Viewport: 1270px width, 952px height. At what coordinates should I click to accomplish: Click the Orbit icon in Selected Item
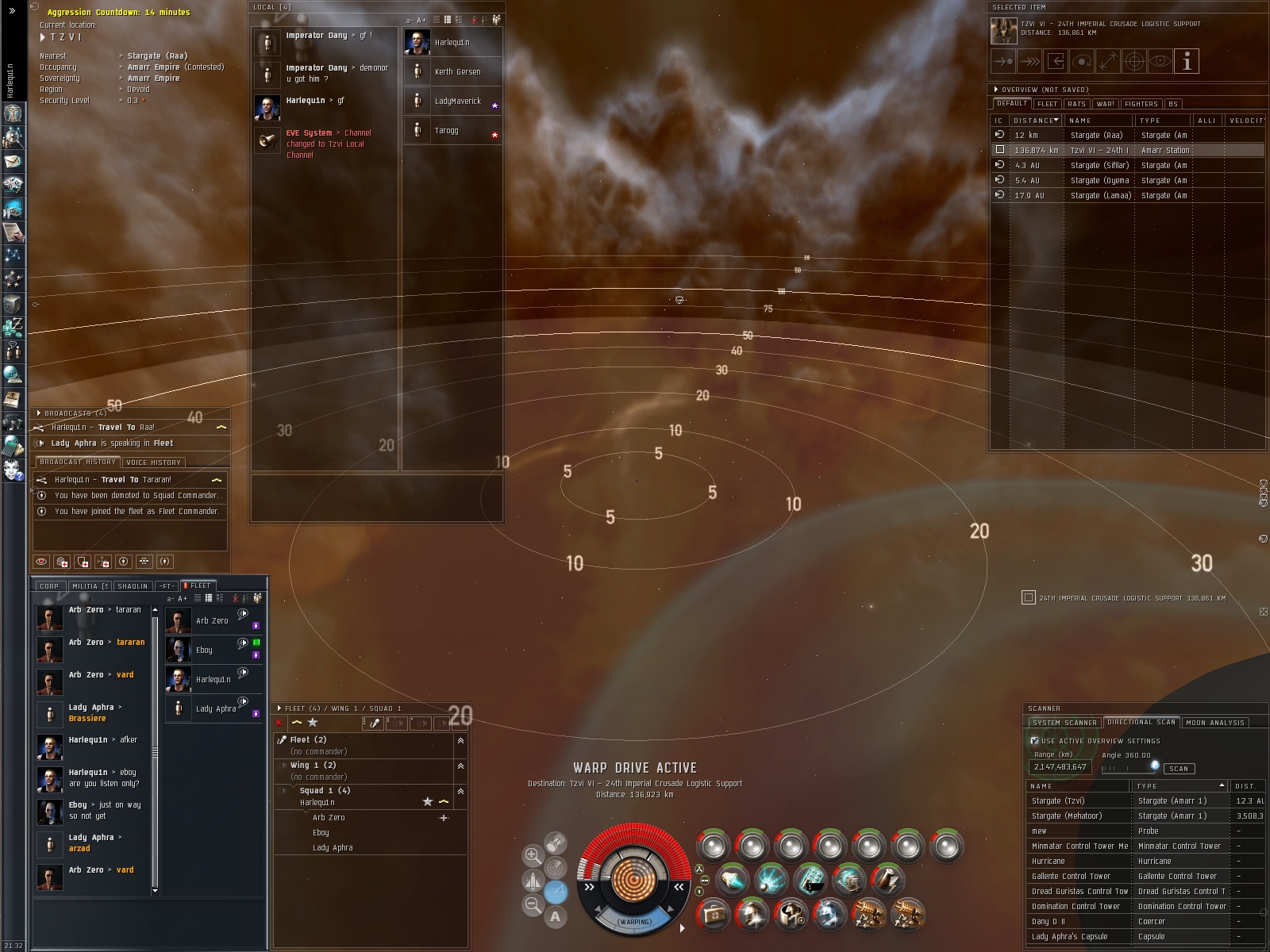[1082, 61]
